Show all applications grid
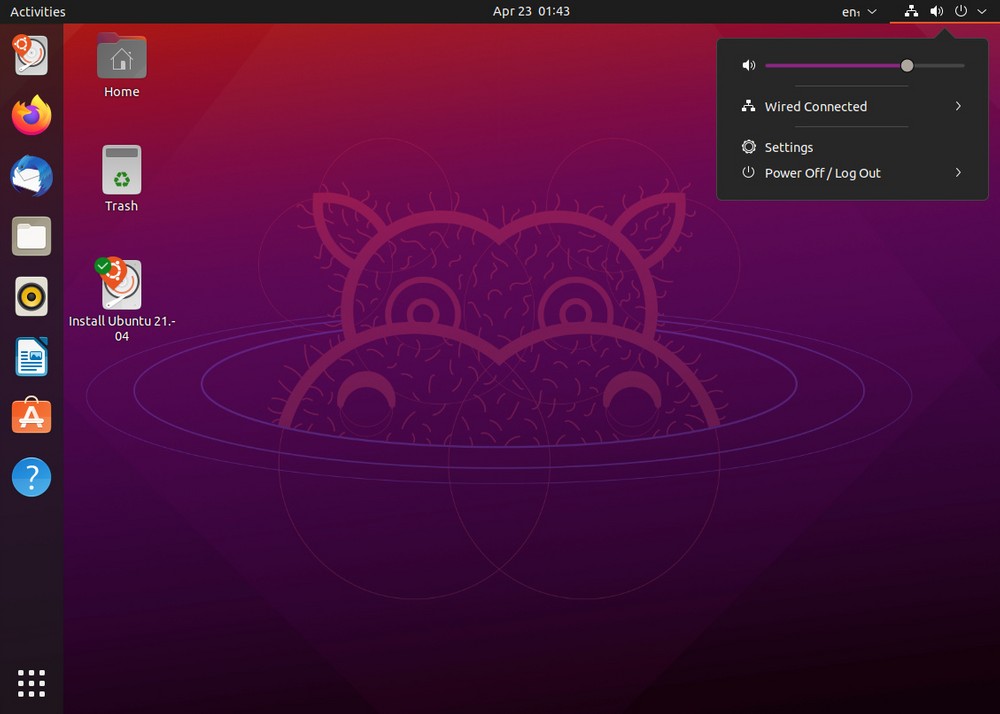 coord(32,683)
